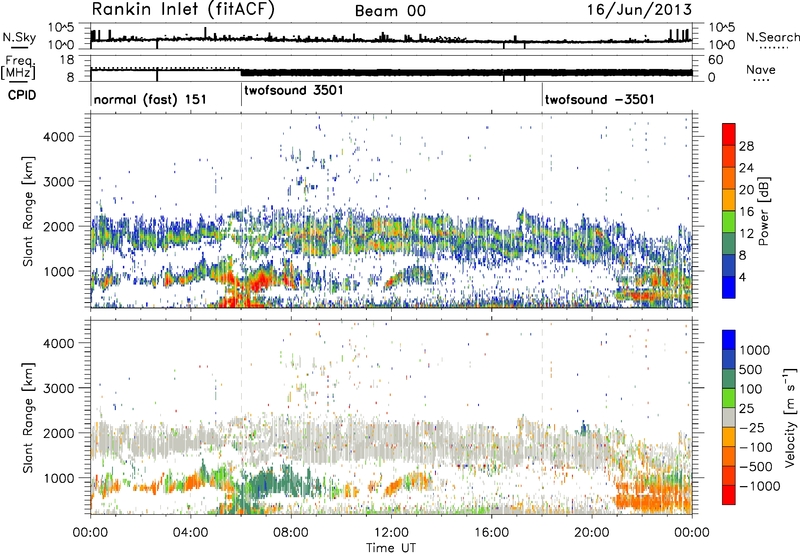Click the date '16/Jun/2013'

pos(639,10)
